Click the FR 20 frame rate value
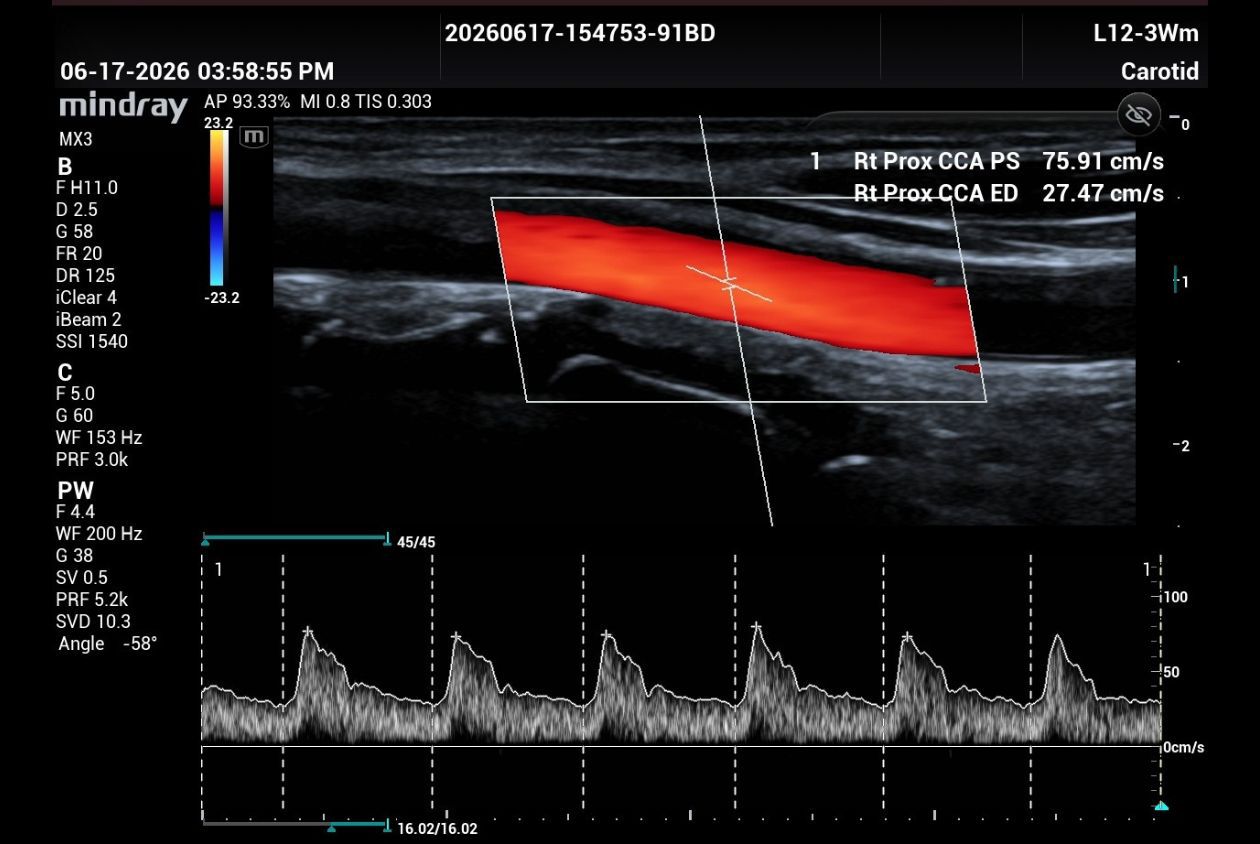 coord(79,254)
